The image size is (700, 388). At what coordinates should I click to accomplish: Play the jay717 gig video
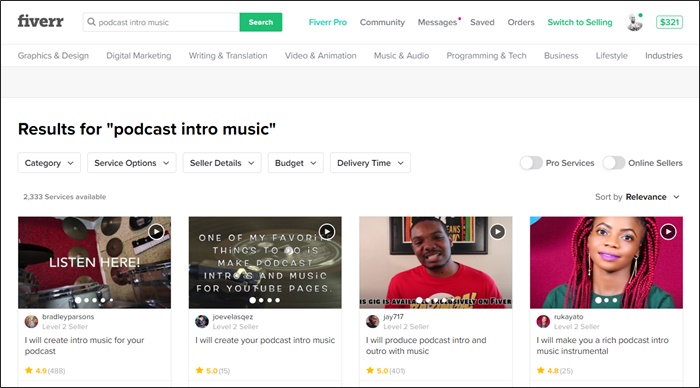tap(497, 232)
